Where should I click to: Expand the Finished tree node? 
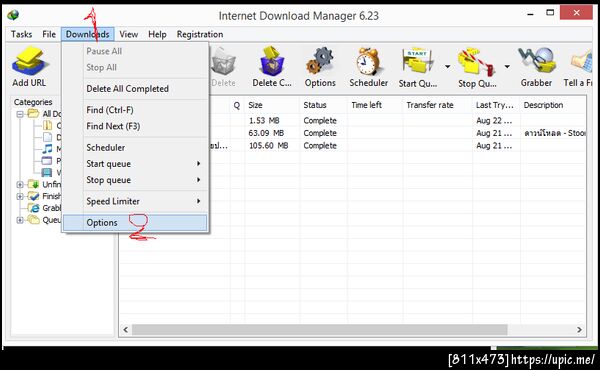coord(20,197)
